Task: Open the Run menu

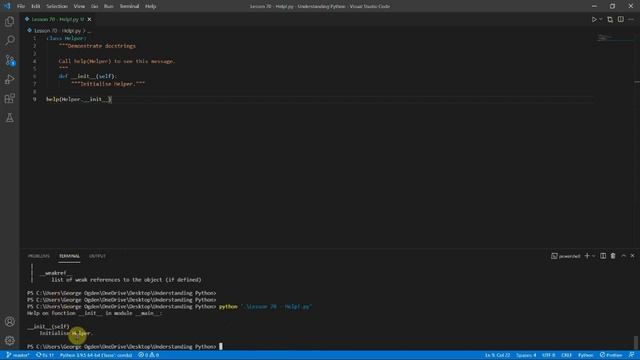Action: tap(109, 6)
